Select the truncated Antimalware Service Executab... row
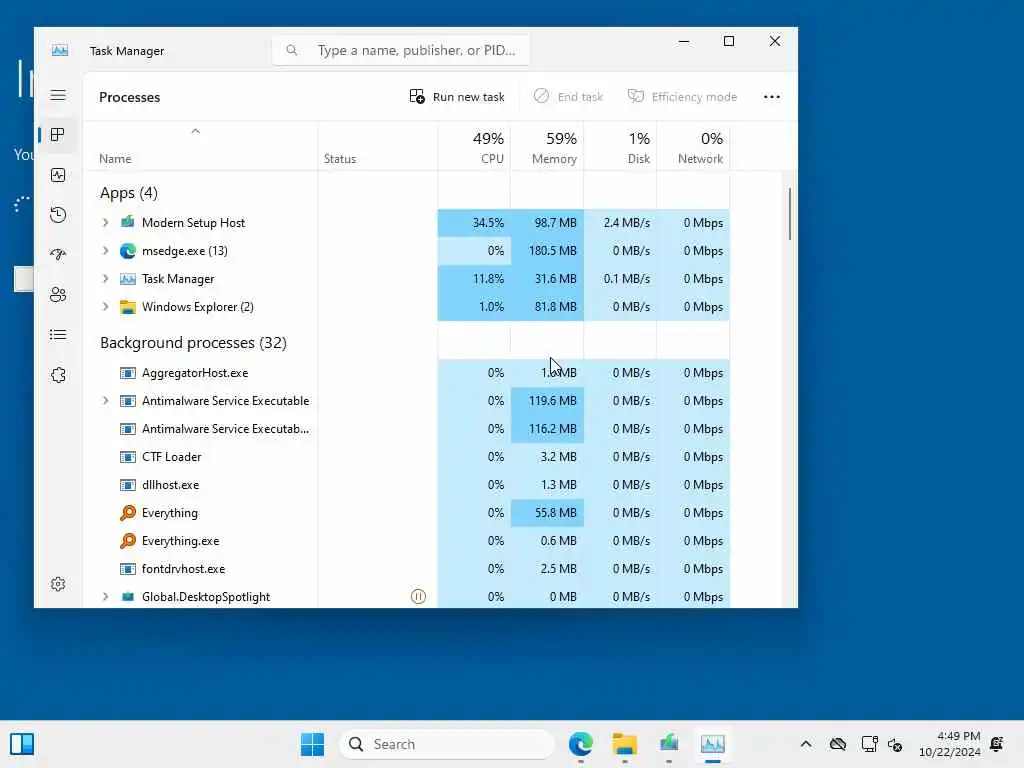The image size is (1024, 768). point(408,429)
